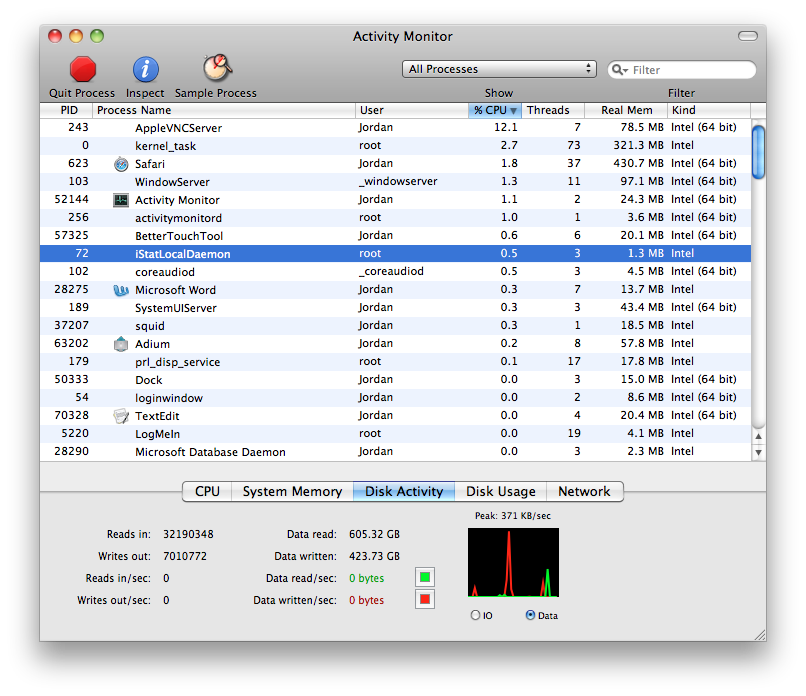Click the red Data written color swatch
This screenshot has width=806, height=696.
pos(425,599)
